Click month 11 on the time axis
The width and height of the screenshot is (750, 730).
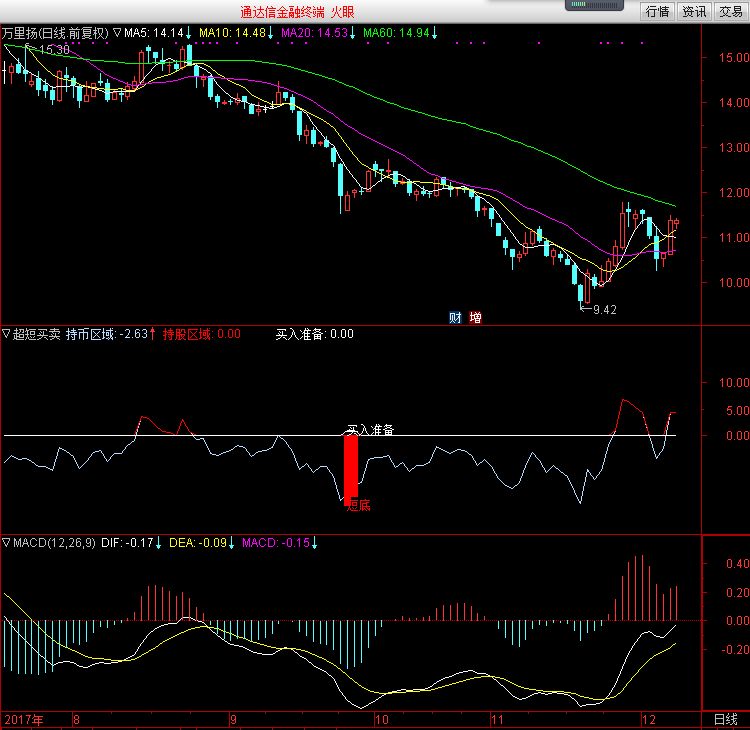pyautogui.click(x=497, y=719)
